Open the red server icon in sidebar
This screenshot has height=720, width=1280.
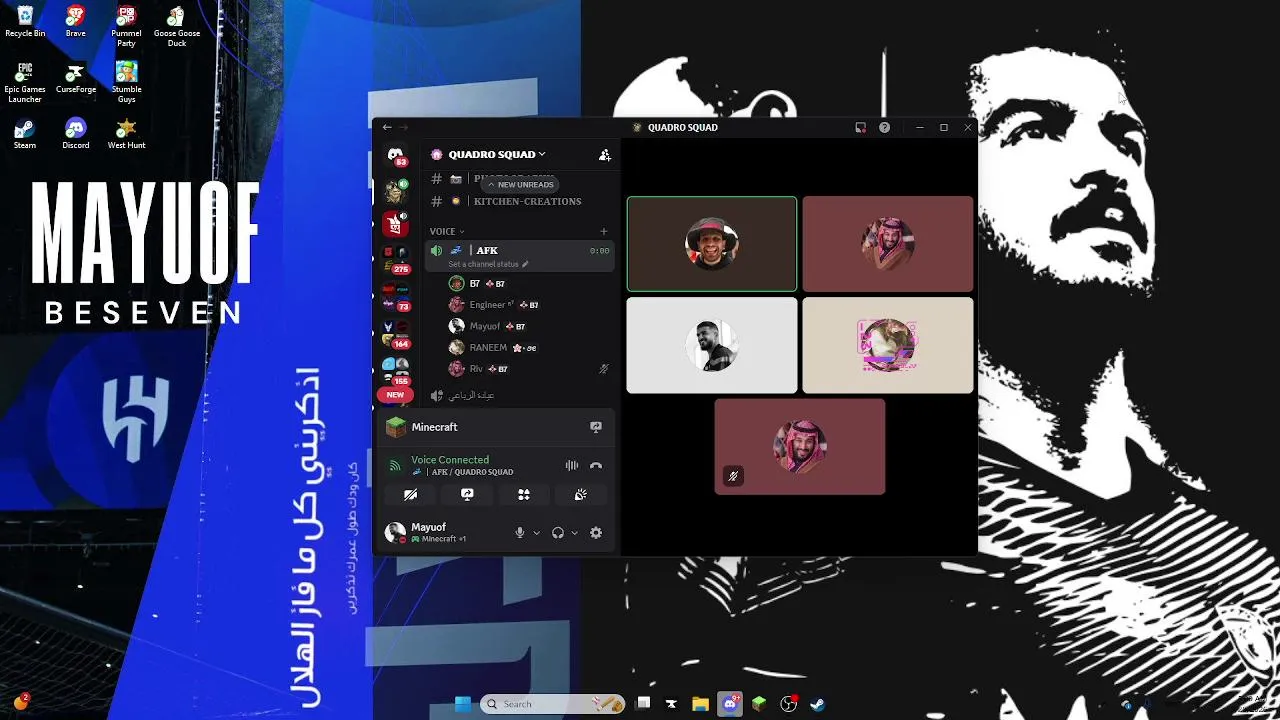point(395,224)
